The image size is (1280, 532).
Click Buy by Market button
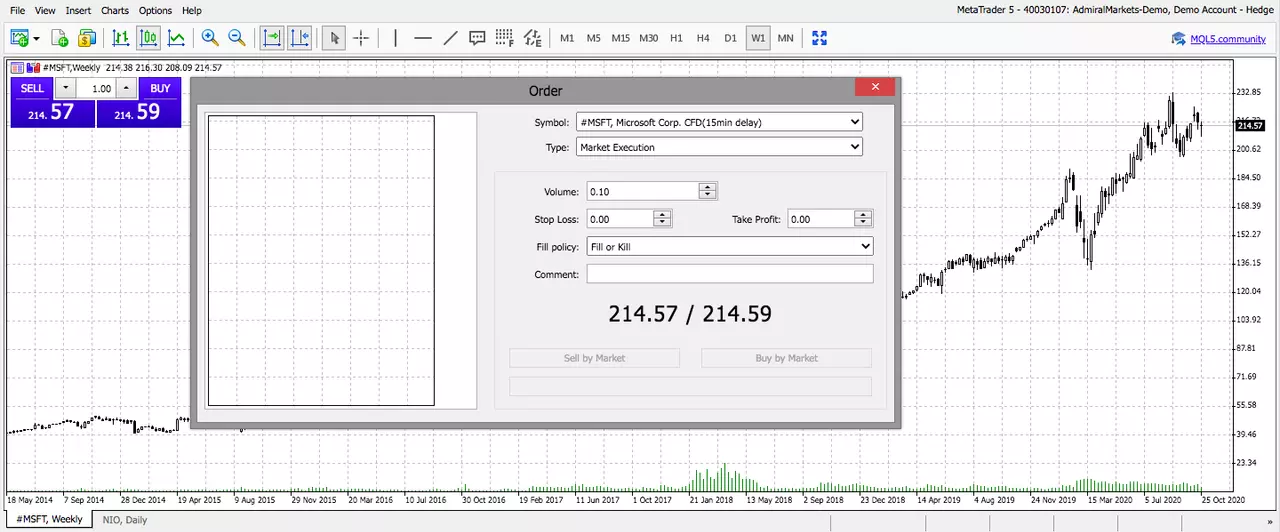[787, 358]
